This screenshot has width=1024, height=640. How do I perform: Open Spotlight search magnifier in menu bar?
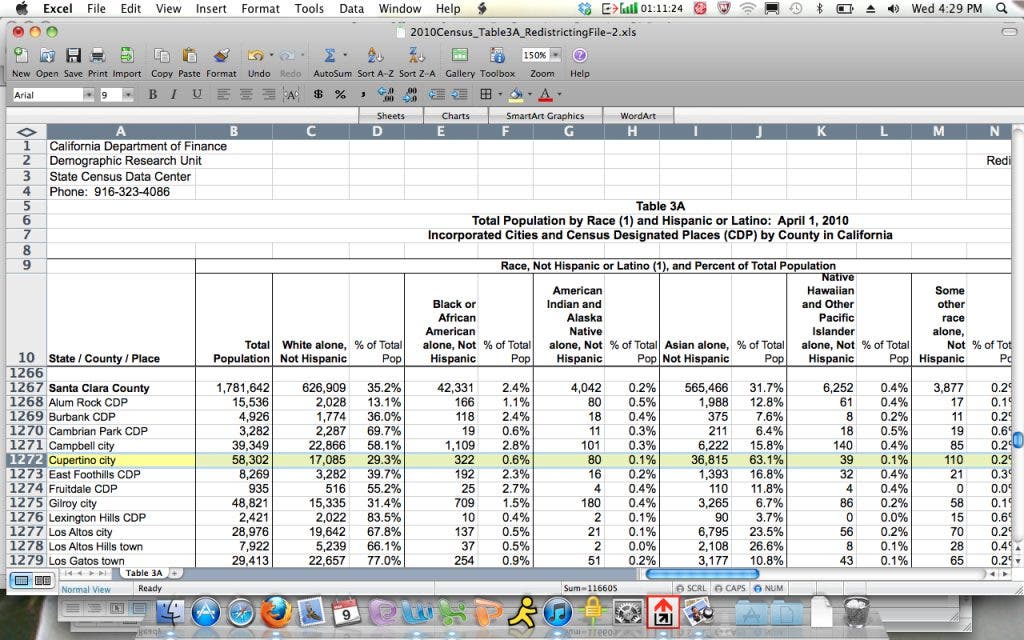click(1001, 8)
